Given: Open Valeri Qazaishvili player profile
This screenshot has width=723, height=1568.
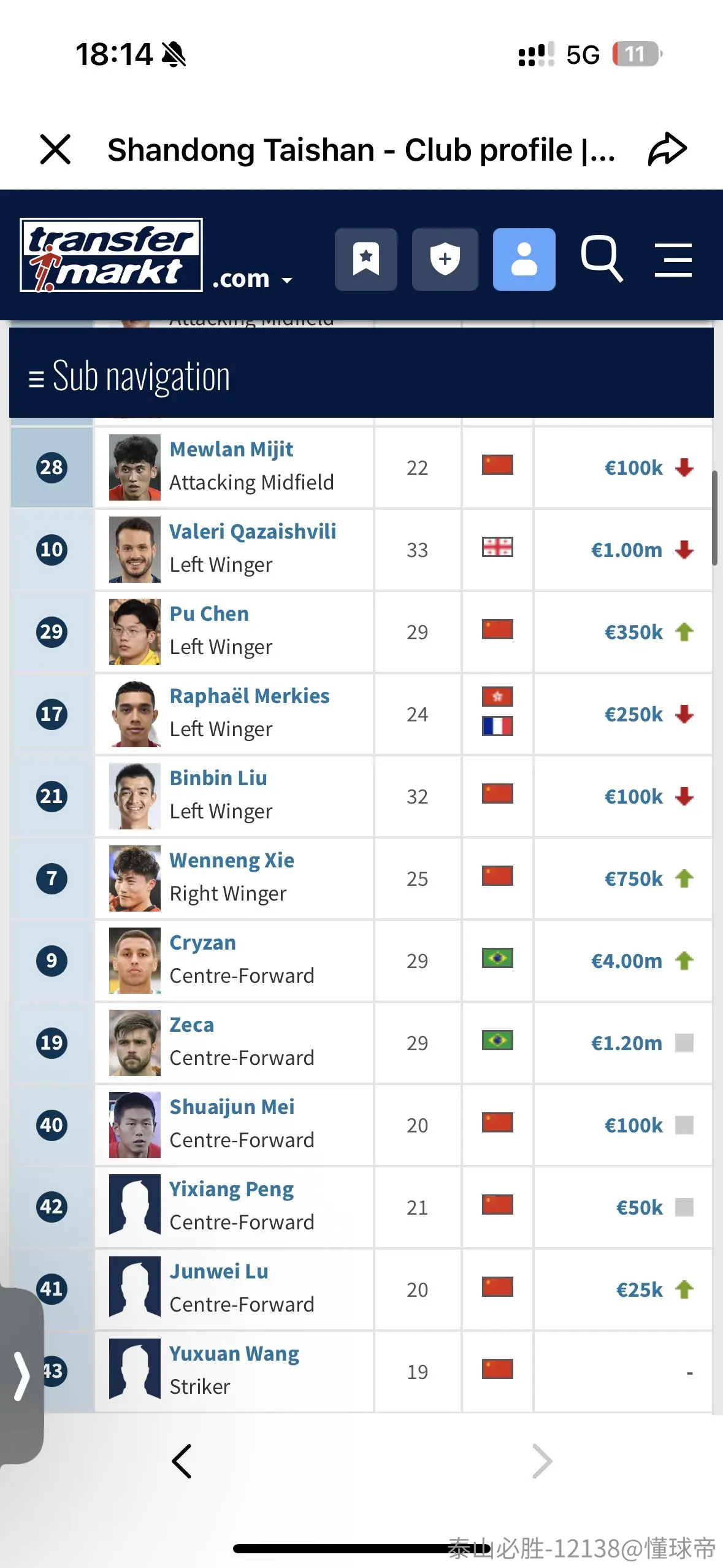Looking at the screenshot, I should 253,531.
